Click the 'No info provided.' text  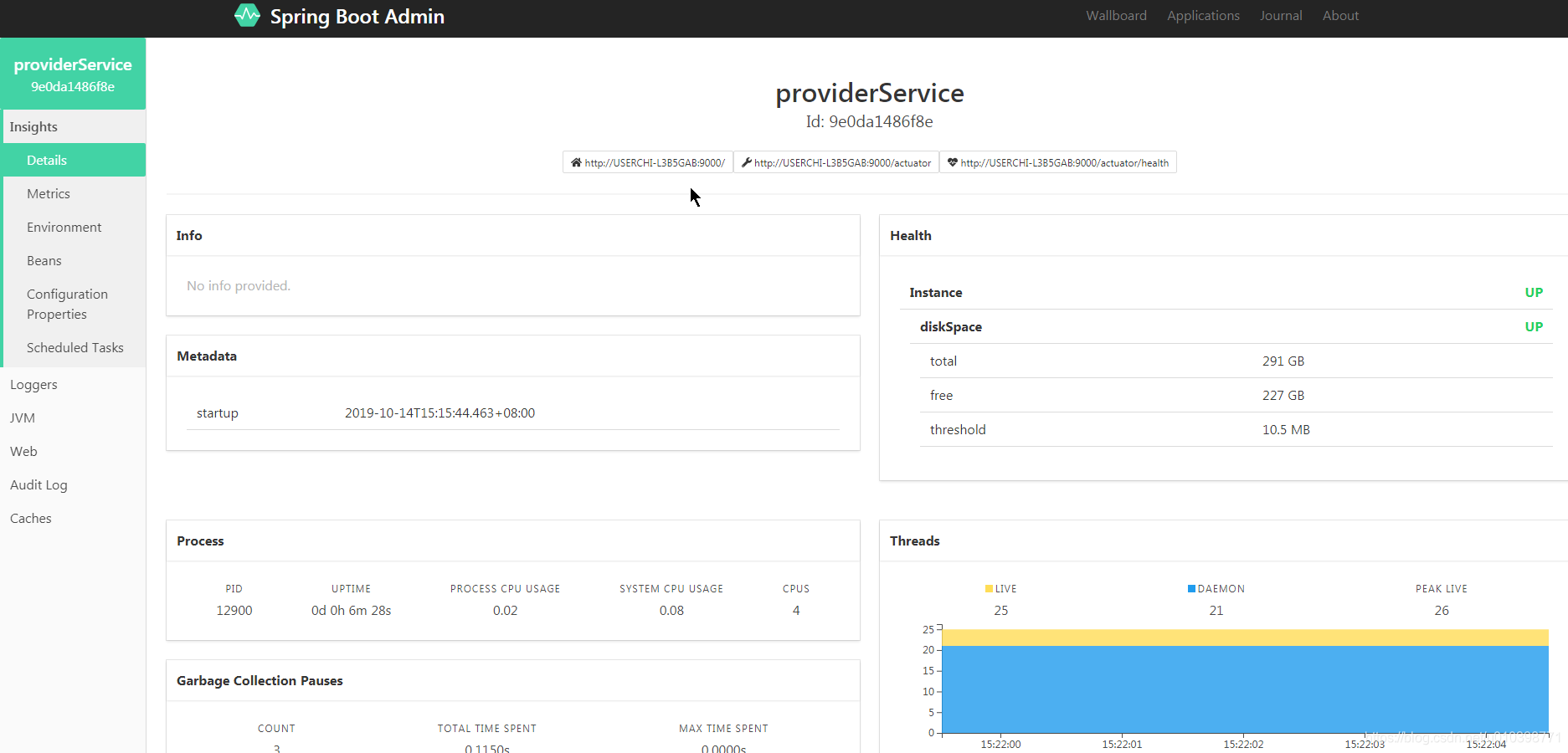(x=239, y=285)
